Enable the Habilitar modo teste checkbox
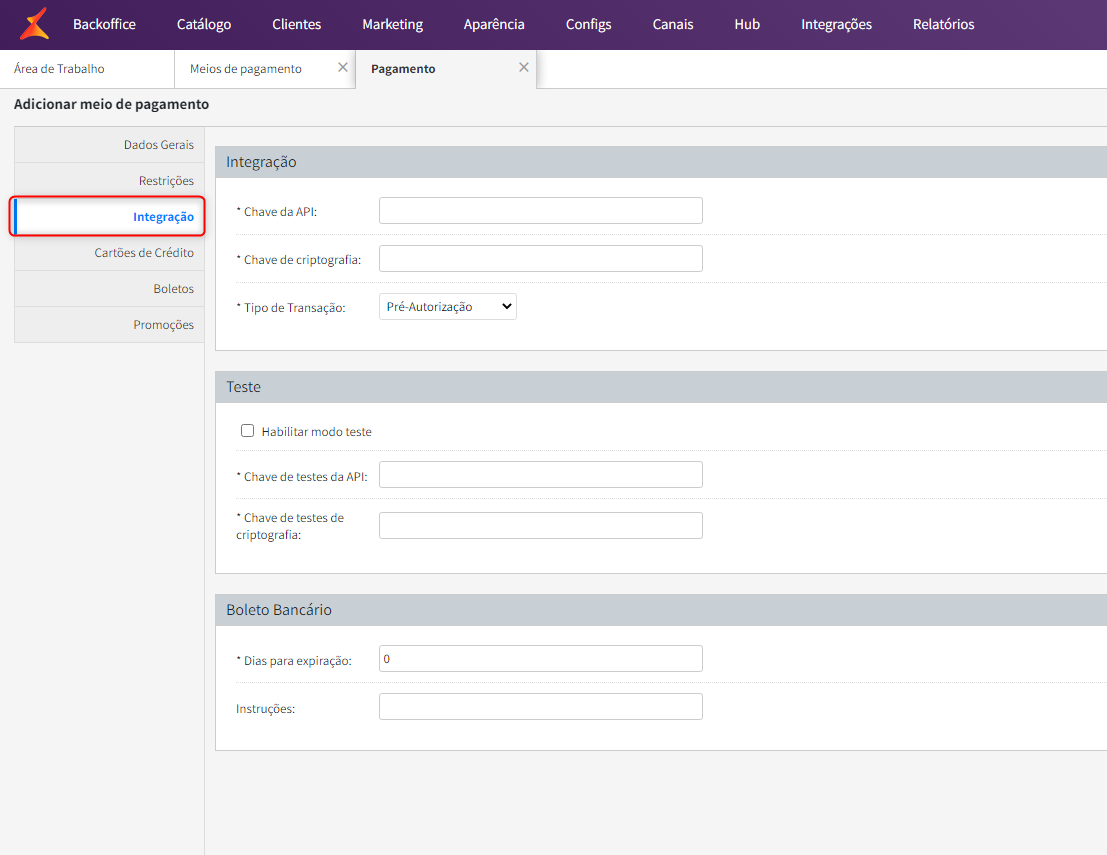The image size is (1107, 855). 247,431
